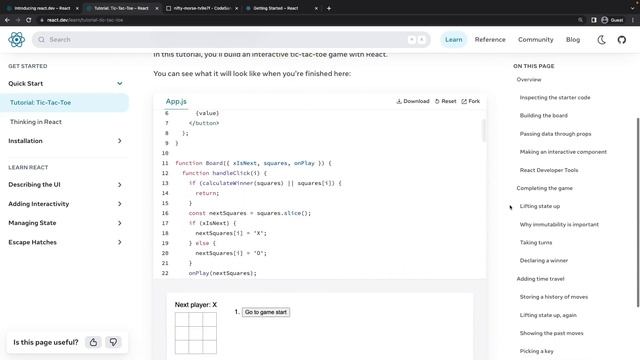
Task: Fork the sandbox
Action: point(471,101)
